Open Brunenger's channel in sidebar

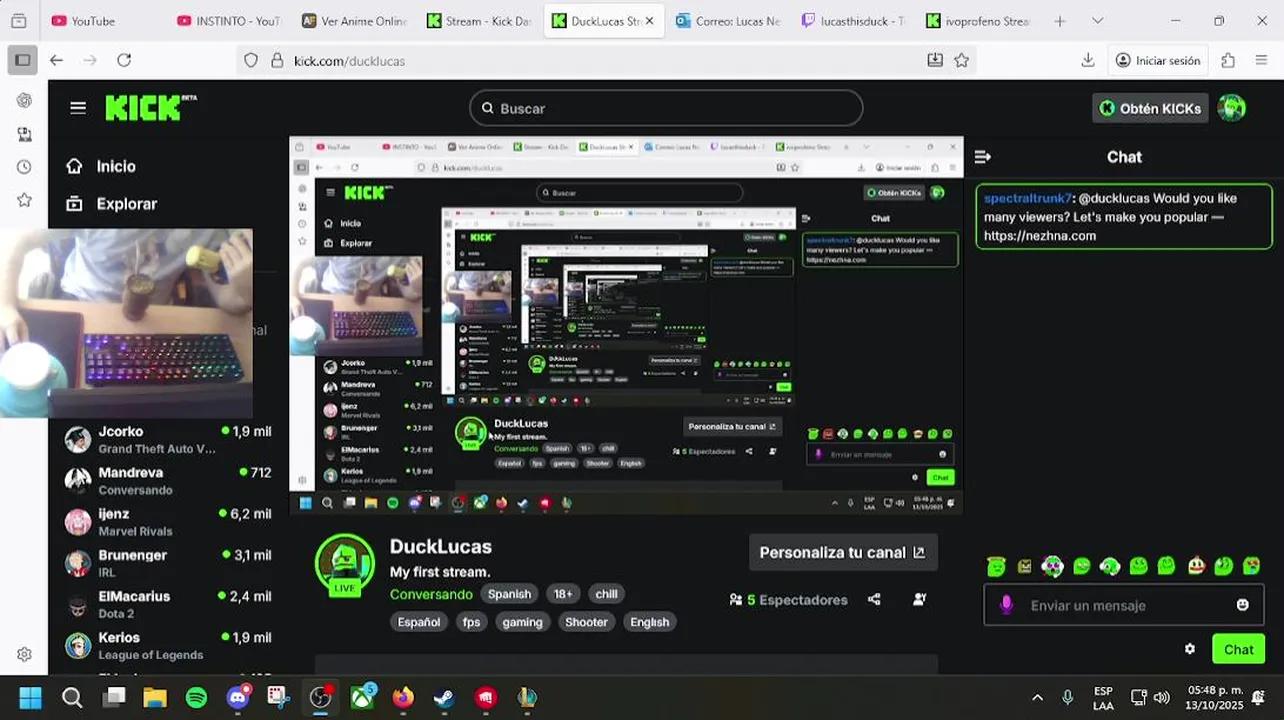click(x=168, y=563)
